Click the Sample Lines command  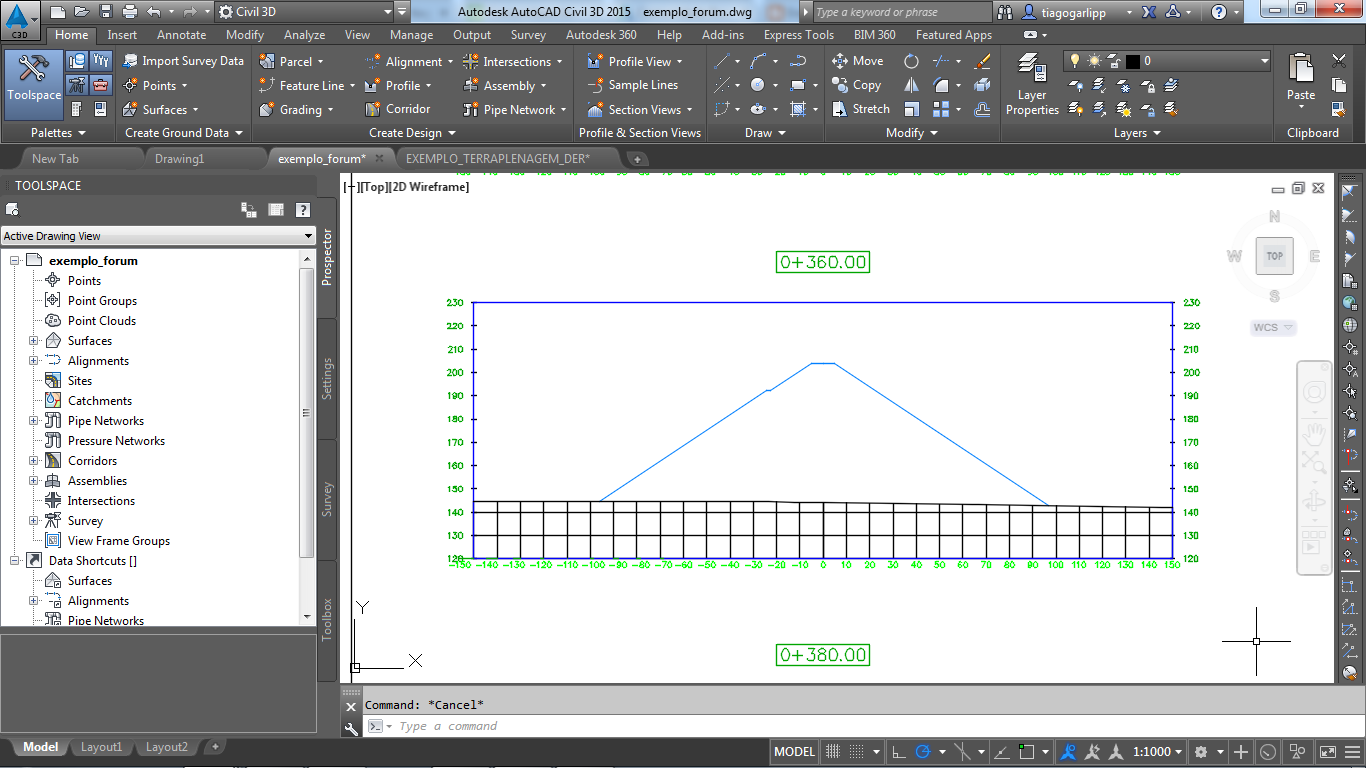(x=632, y=85)
